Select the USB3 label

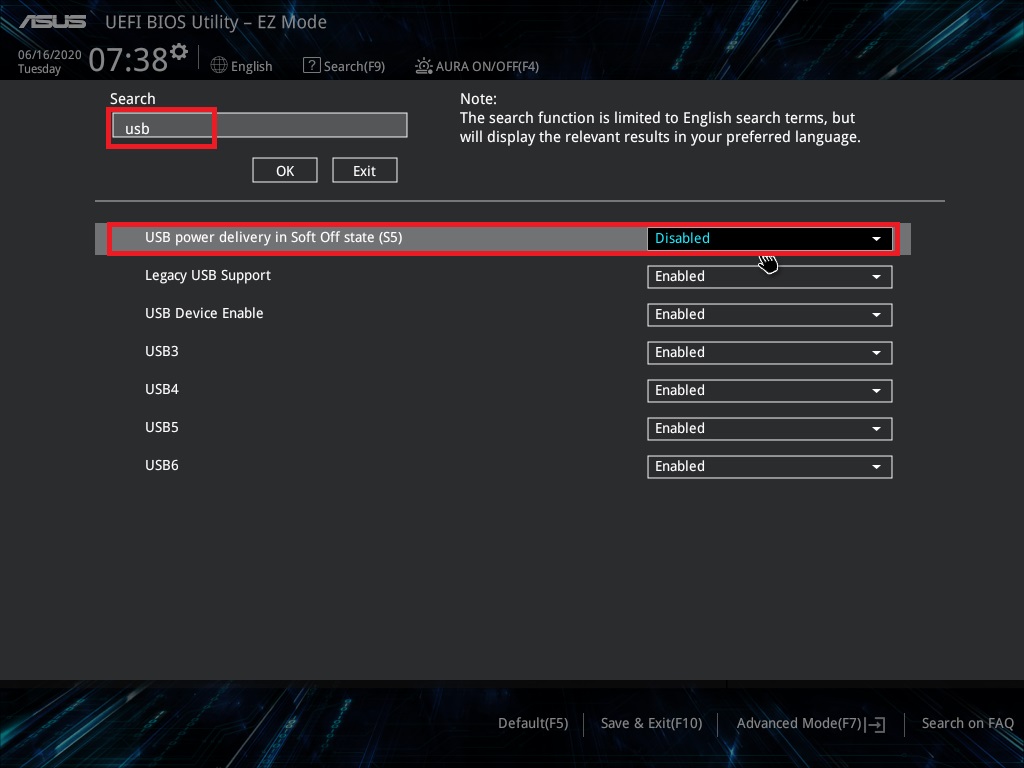click(162, 351)
